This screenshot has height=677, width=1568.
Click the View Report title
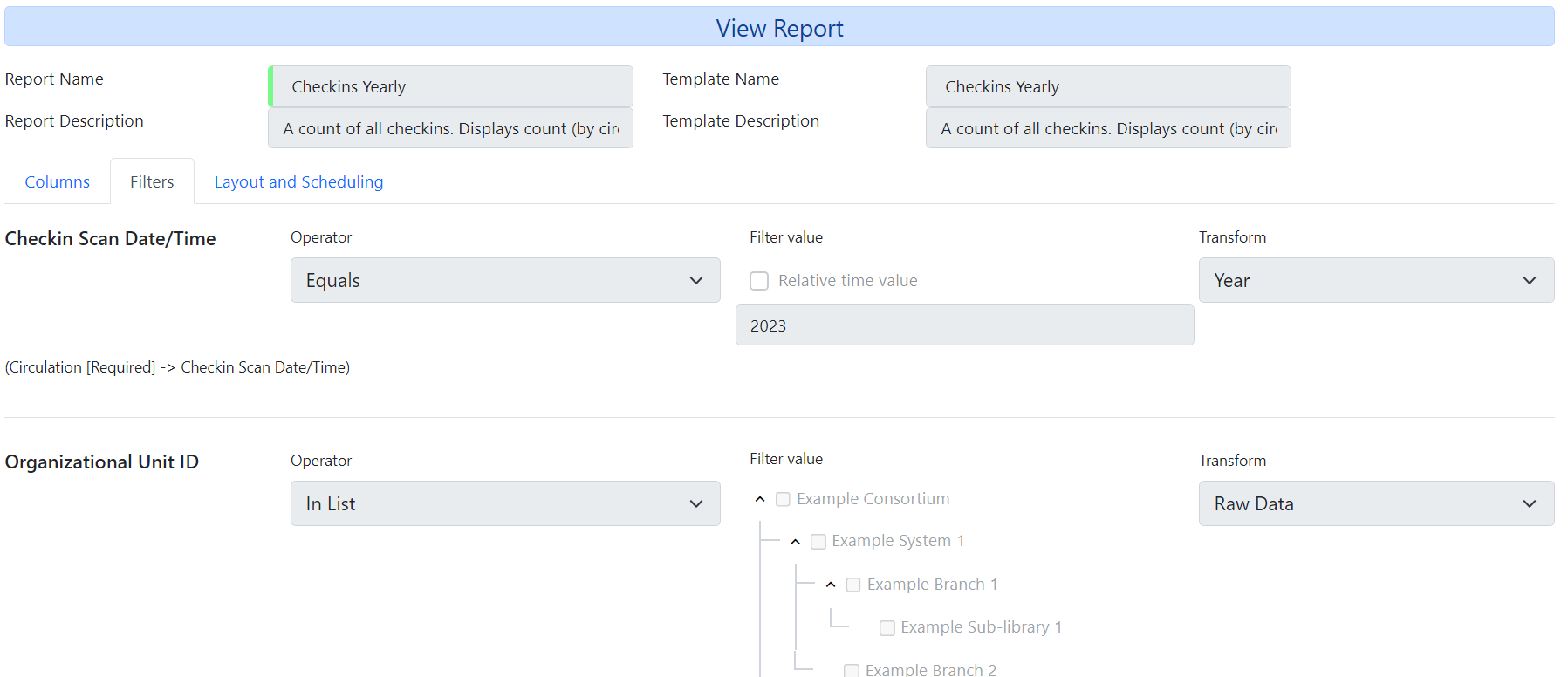pyautogui.click(x=779, y=28)
